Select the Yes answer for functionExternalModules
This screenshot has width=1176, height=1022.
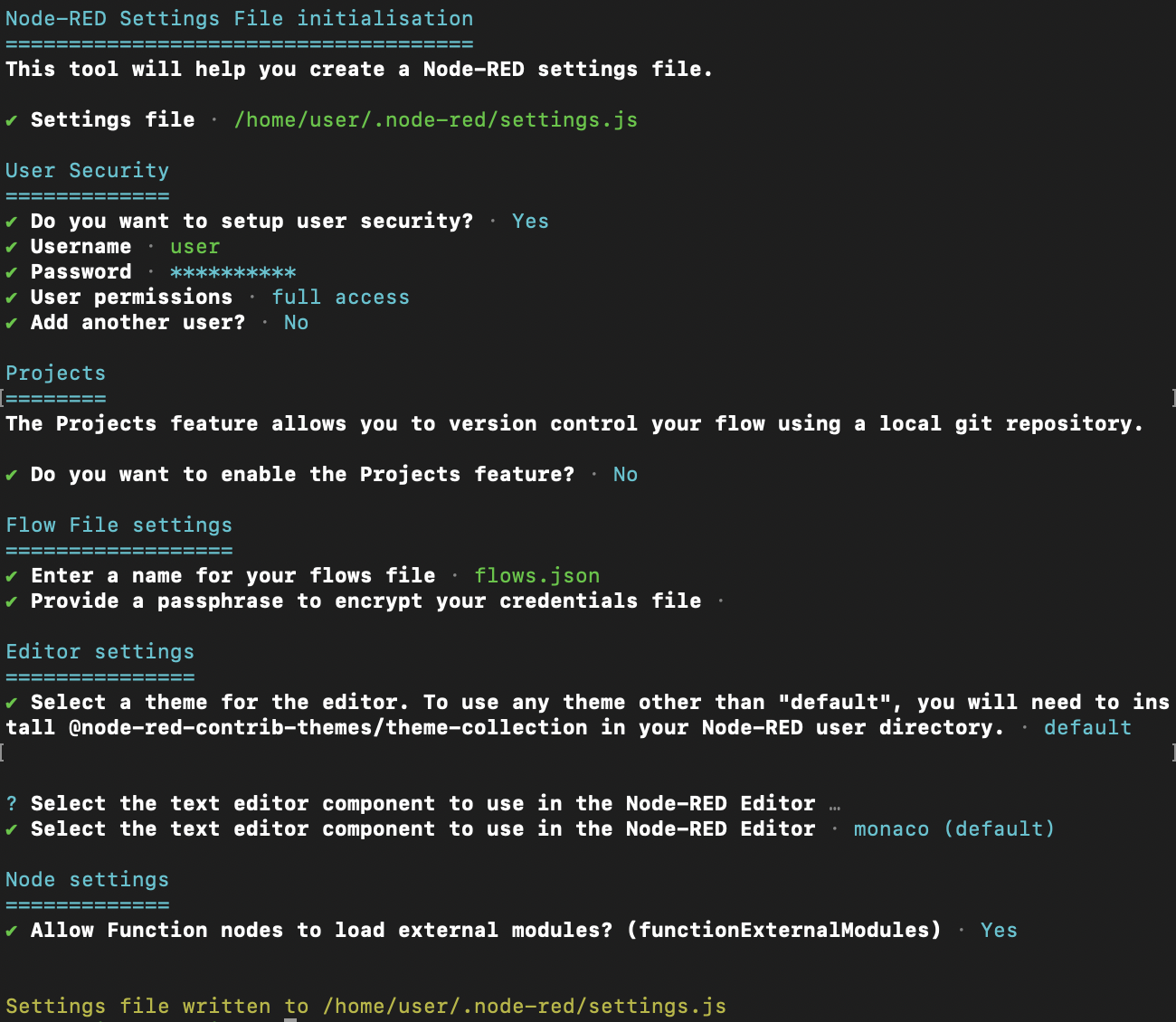coord(999,931)
